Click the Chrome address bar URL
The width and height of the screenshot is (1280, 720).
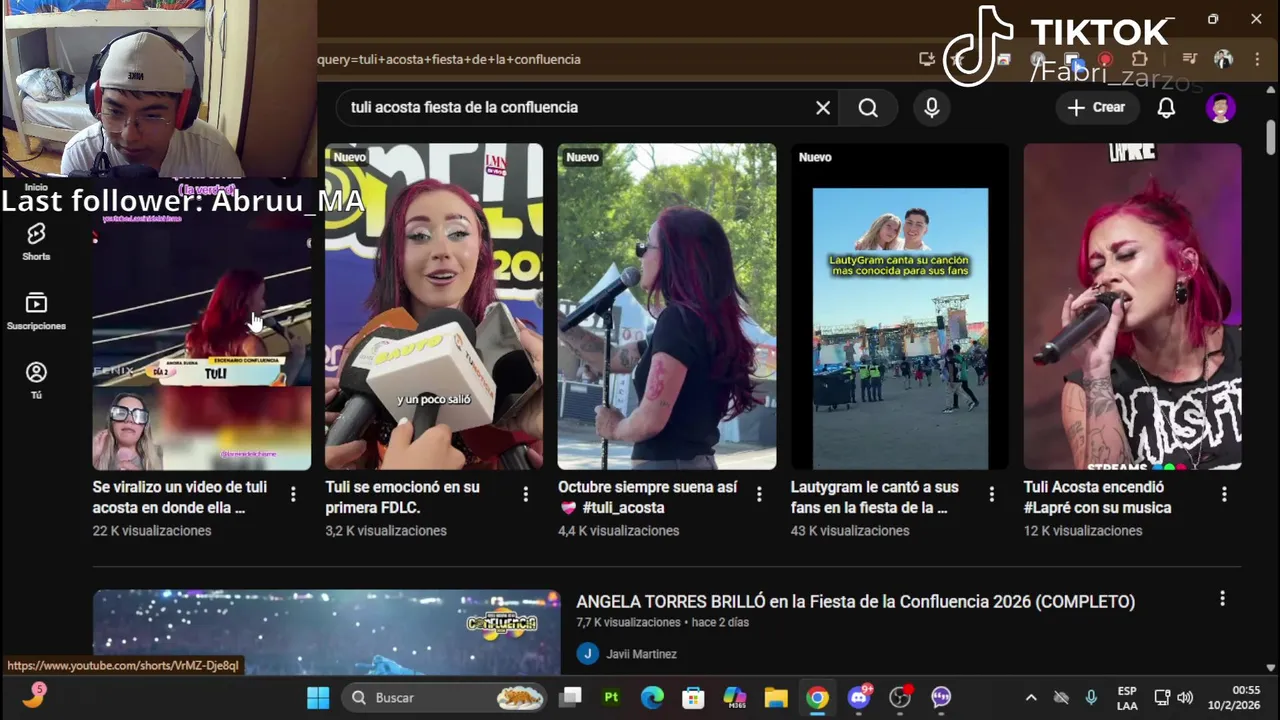pyautogui.click(x=448, y=59)
